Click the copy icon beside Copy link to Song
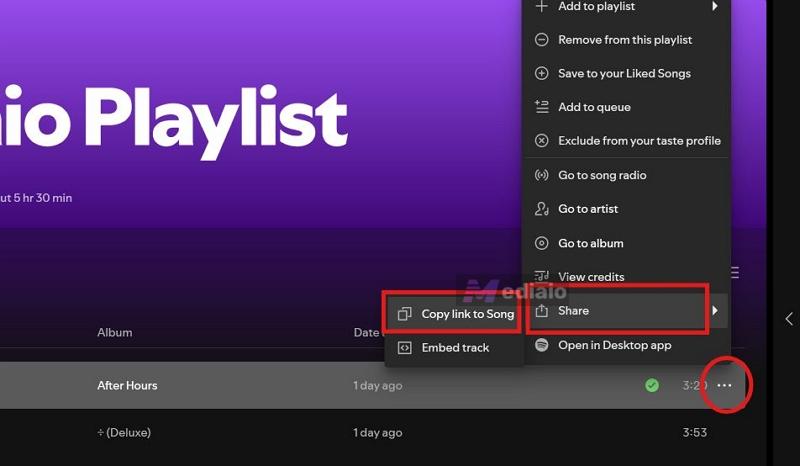This screenshot has height=466, width=800. (404, 314)
